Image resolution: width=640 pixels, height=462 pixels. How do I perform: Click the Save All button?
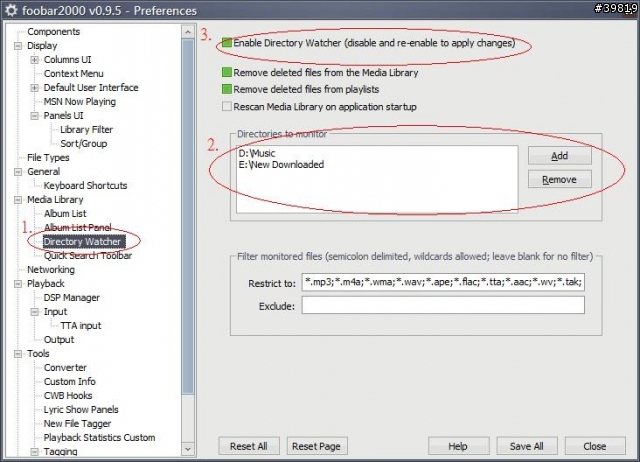(527, 446)
